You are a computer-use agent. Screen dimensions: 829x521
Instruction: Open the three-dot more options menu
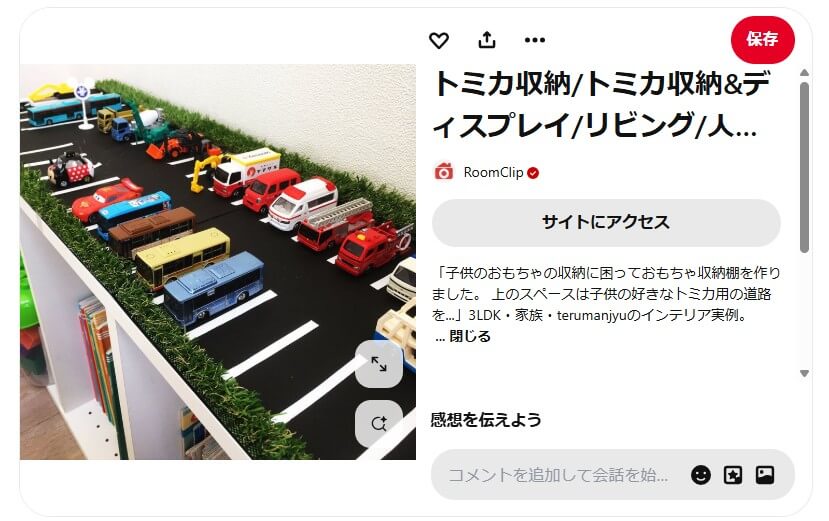coord(535,40)
